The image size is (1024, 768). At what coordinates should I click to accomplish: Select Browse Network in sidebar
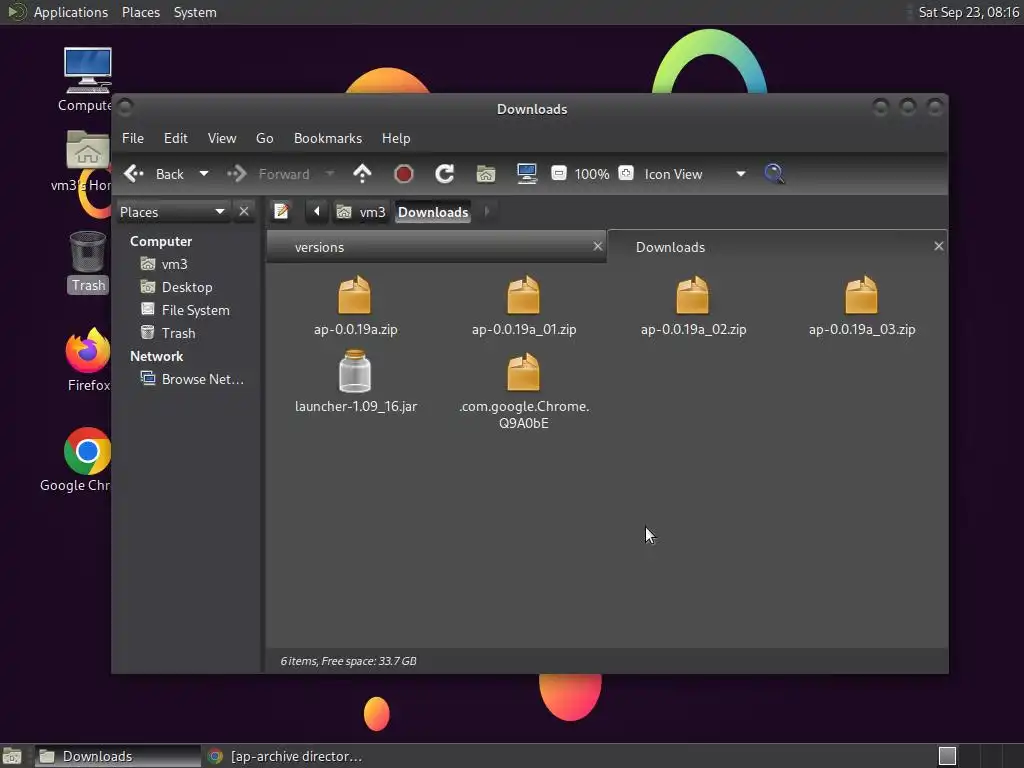pos(193,379)
